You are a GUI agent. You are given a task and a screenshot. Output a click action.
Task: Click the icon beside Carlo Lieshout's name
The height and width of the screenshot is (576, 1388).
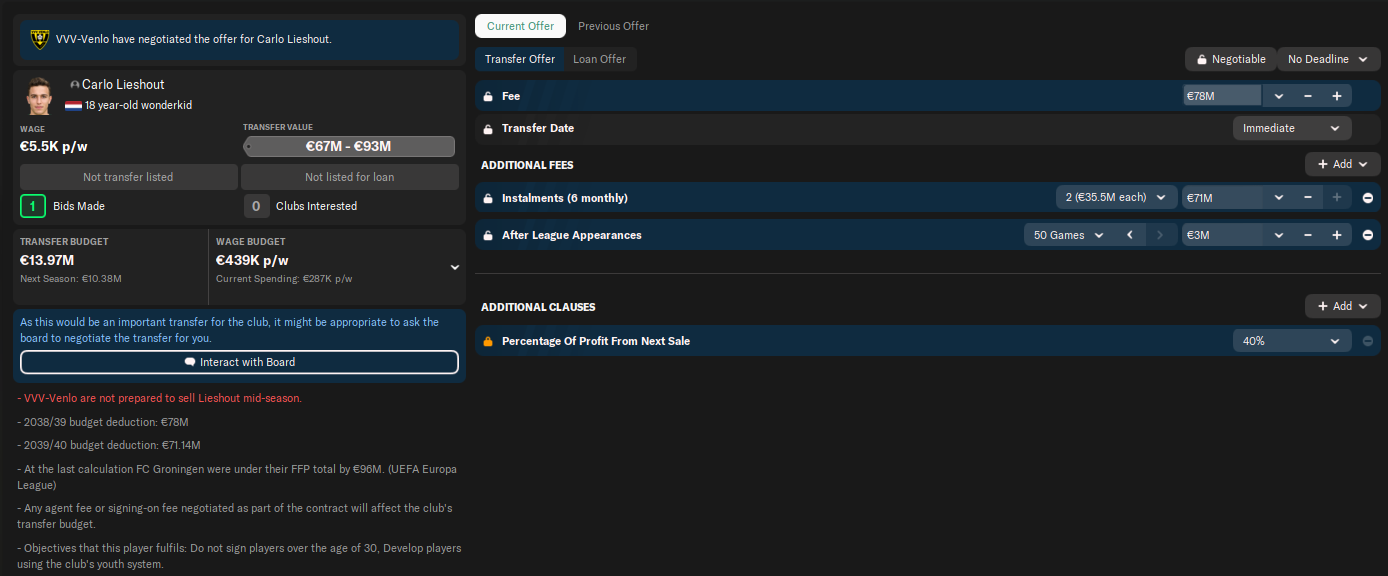point(75,85)
